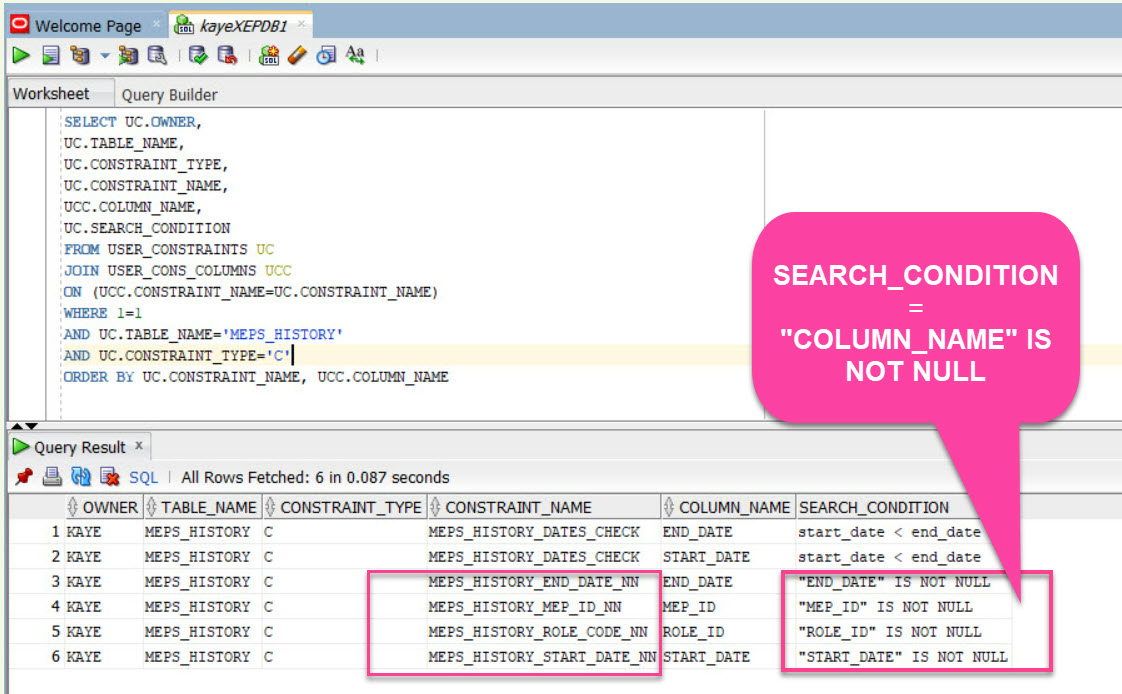This screenshot has width=1122, height=694.
Task: Click cell MEPS_HISTORY_ROLE_CODE_NN
Action: pos(537,632)
